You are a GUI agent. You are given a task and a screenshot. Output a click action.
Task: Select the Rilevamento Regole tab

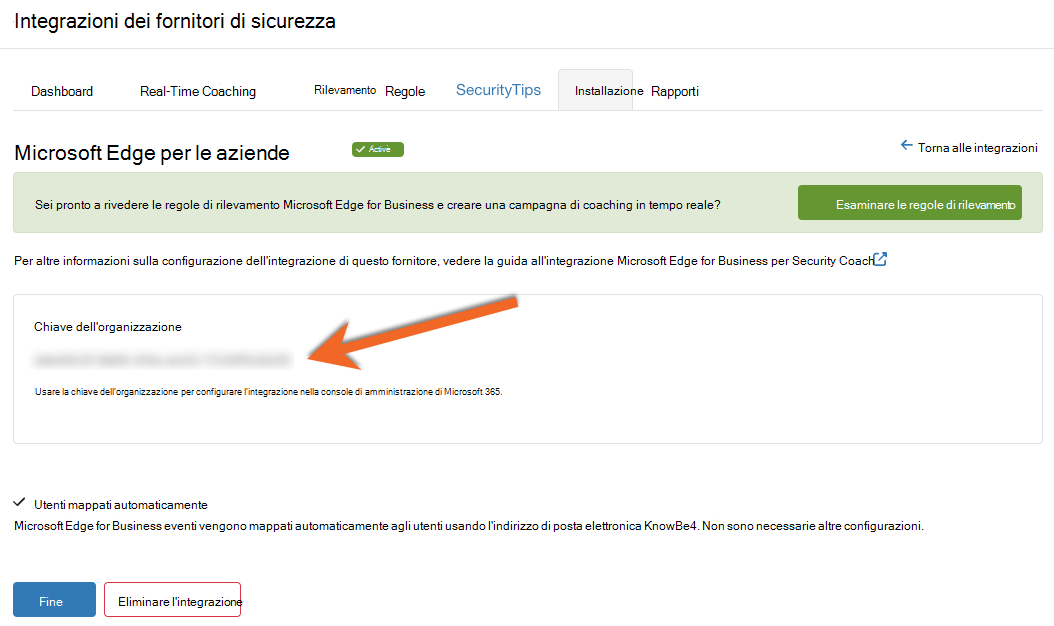tap(369, 91)
